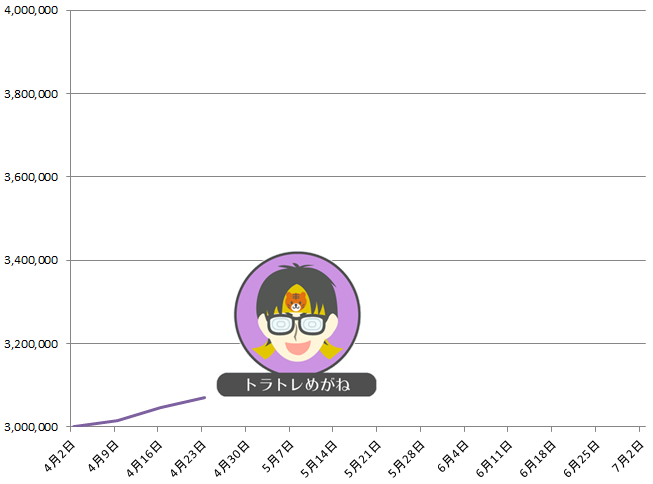Select the 6月4日 date marker
The height and width of the screenshot is (484, 653).
point(453,457)
